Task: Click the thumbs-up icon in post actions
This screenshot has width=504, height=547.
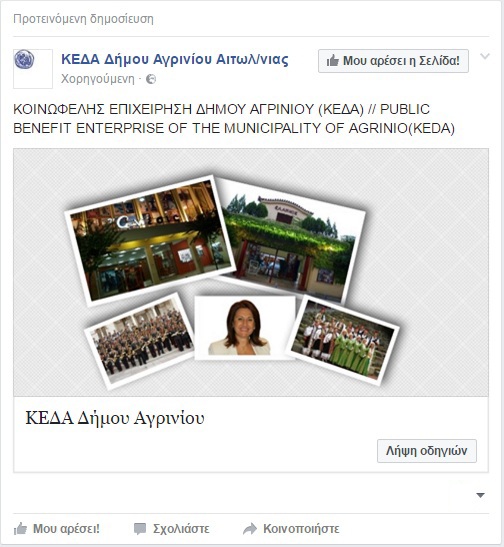Action: coord(20,529)
